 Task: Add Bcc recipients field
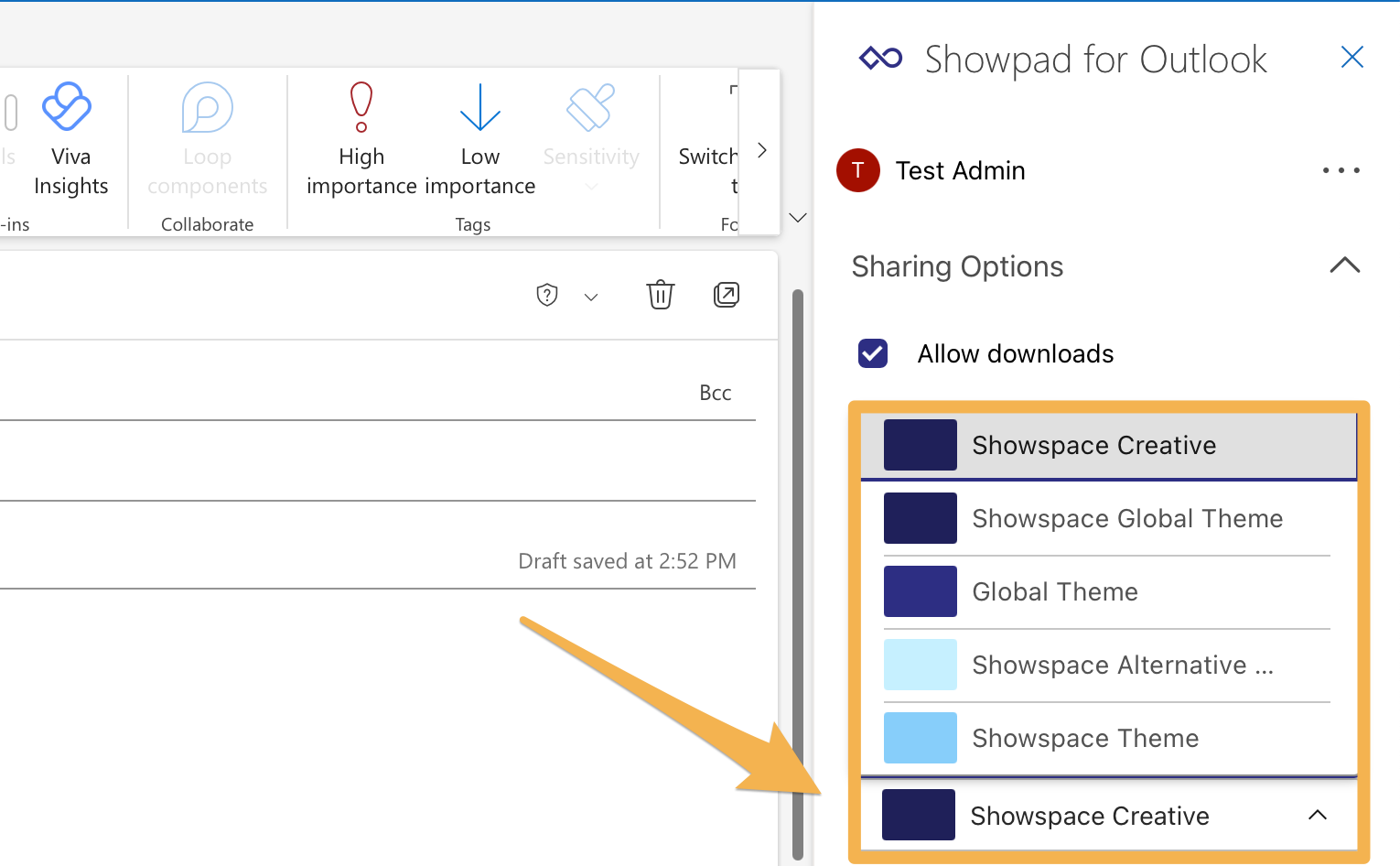(716, 393)
